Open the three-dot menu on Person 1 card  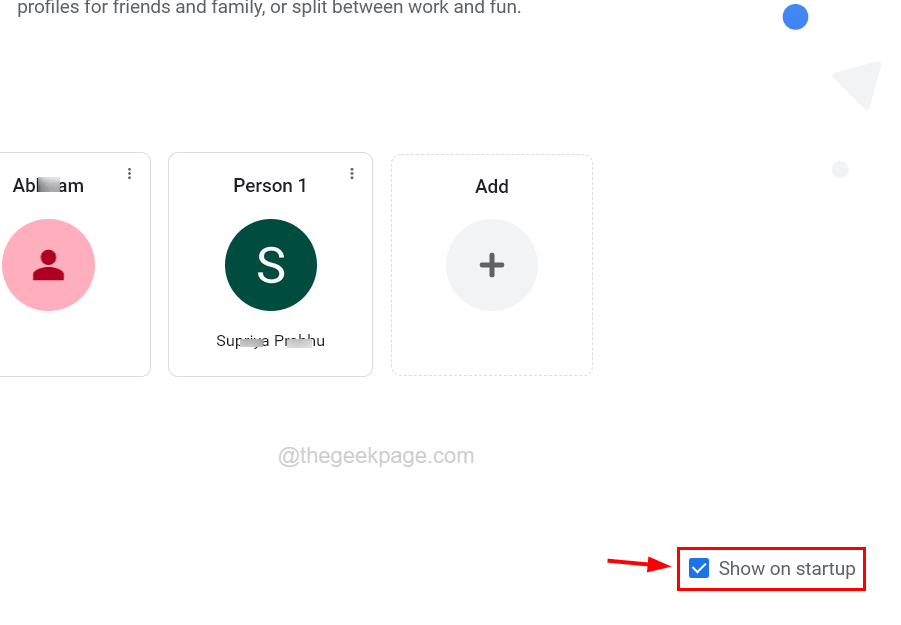click(x=352, y=173)
